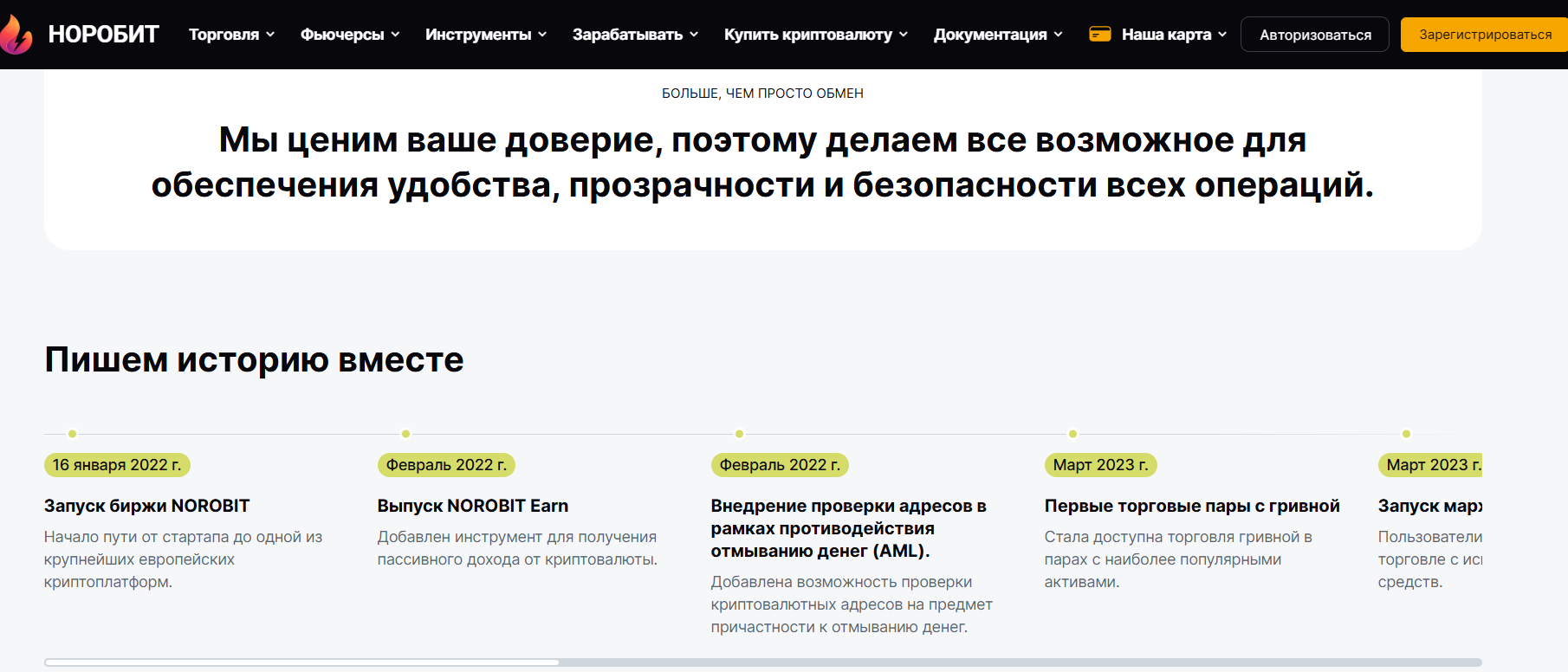This screenshot has height=672, width=1568.
Task: Open the Наша карта menu
Action: (x=1166, y=35)
